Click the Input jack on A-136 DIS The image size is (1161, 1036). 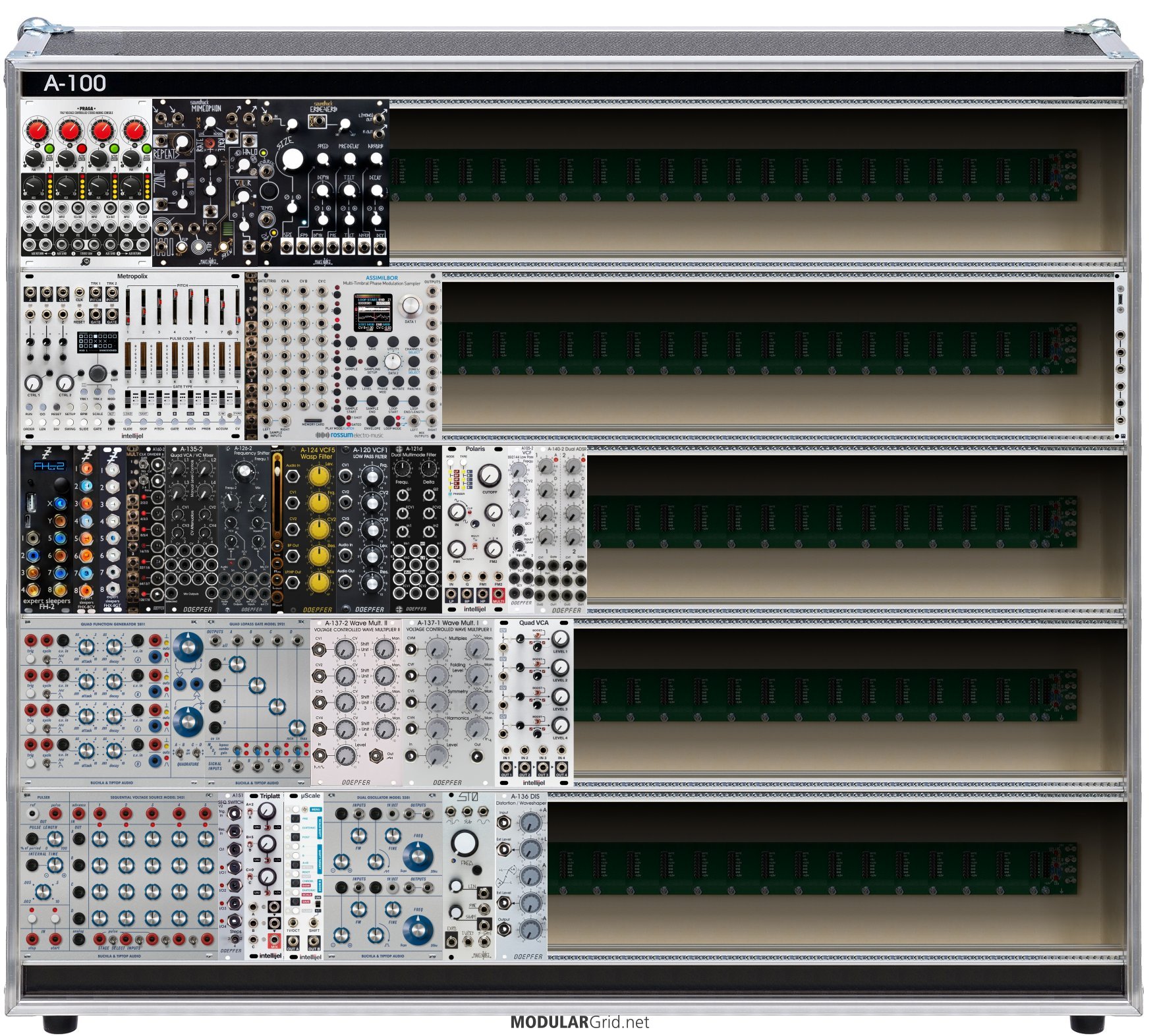[504, 822]
